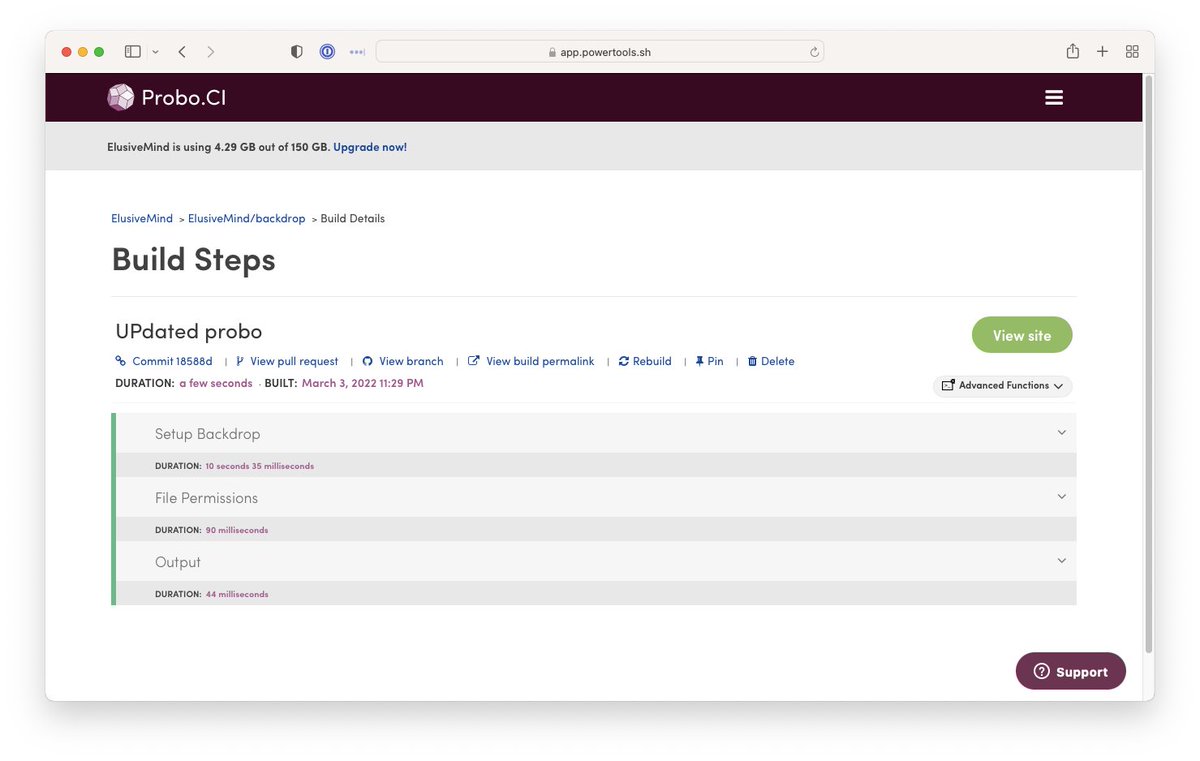Viewport: 1200px width, 761px height.
Task: Reload the page with refresh icon
Action: click(x=814, y=52)
